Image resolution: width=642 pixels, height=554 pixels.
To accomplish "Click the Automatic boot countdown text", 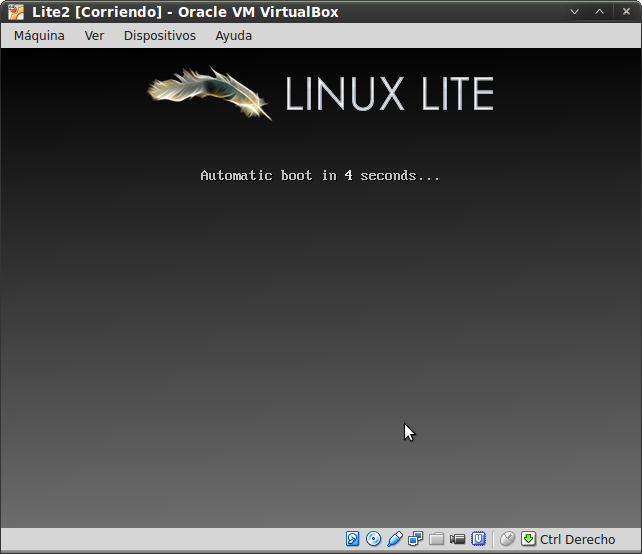I will click(x=320, y=175).
